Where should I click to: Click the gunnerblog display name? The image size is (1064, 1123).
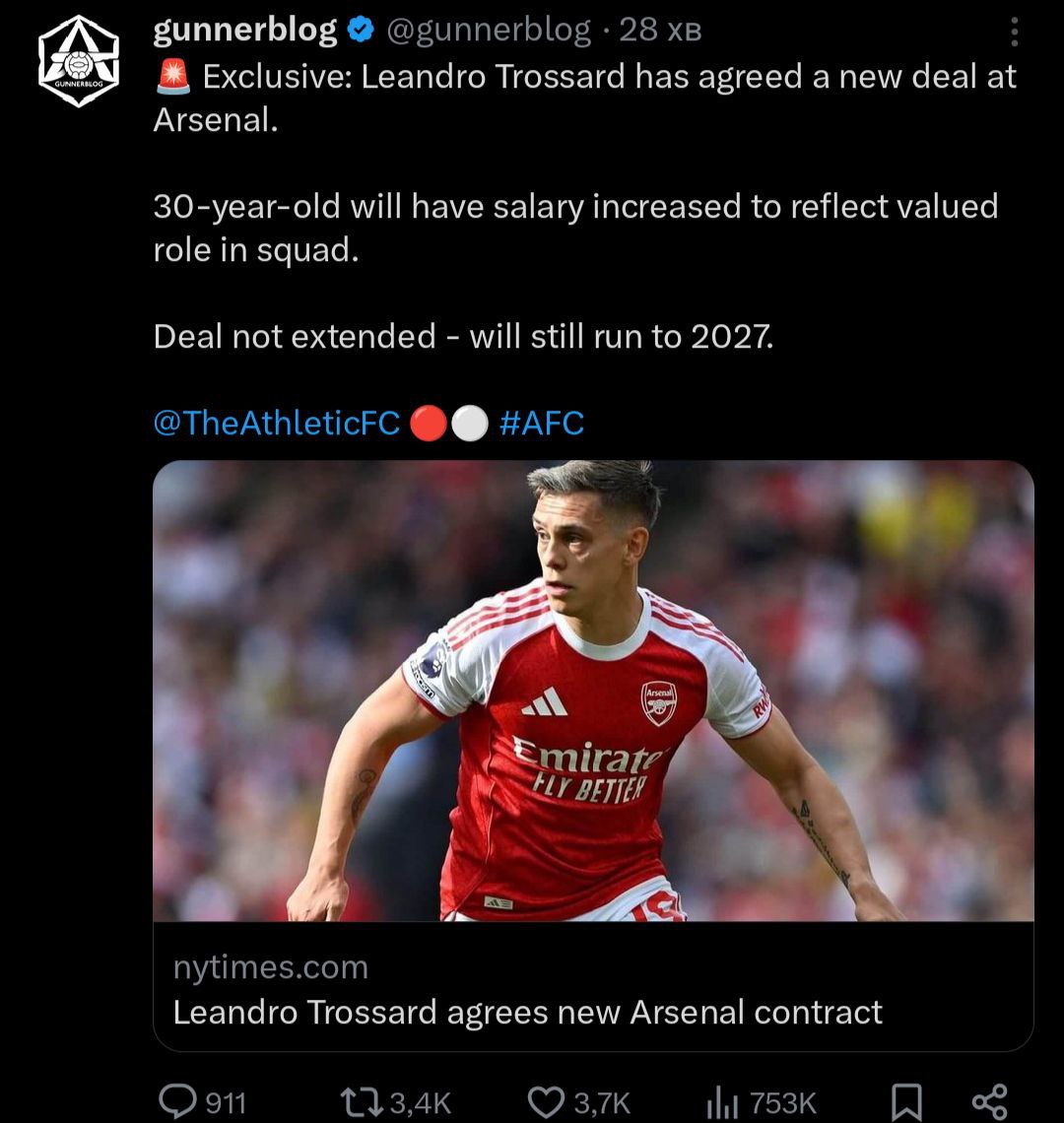tap(245, 31)
